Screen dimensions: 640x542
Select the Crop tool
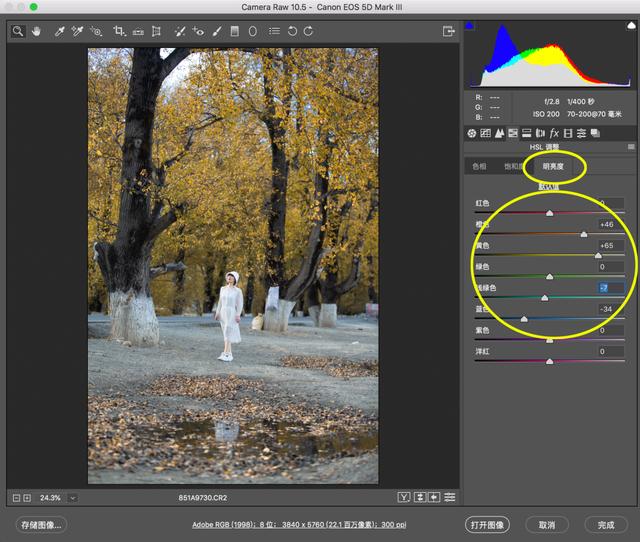119,31
